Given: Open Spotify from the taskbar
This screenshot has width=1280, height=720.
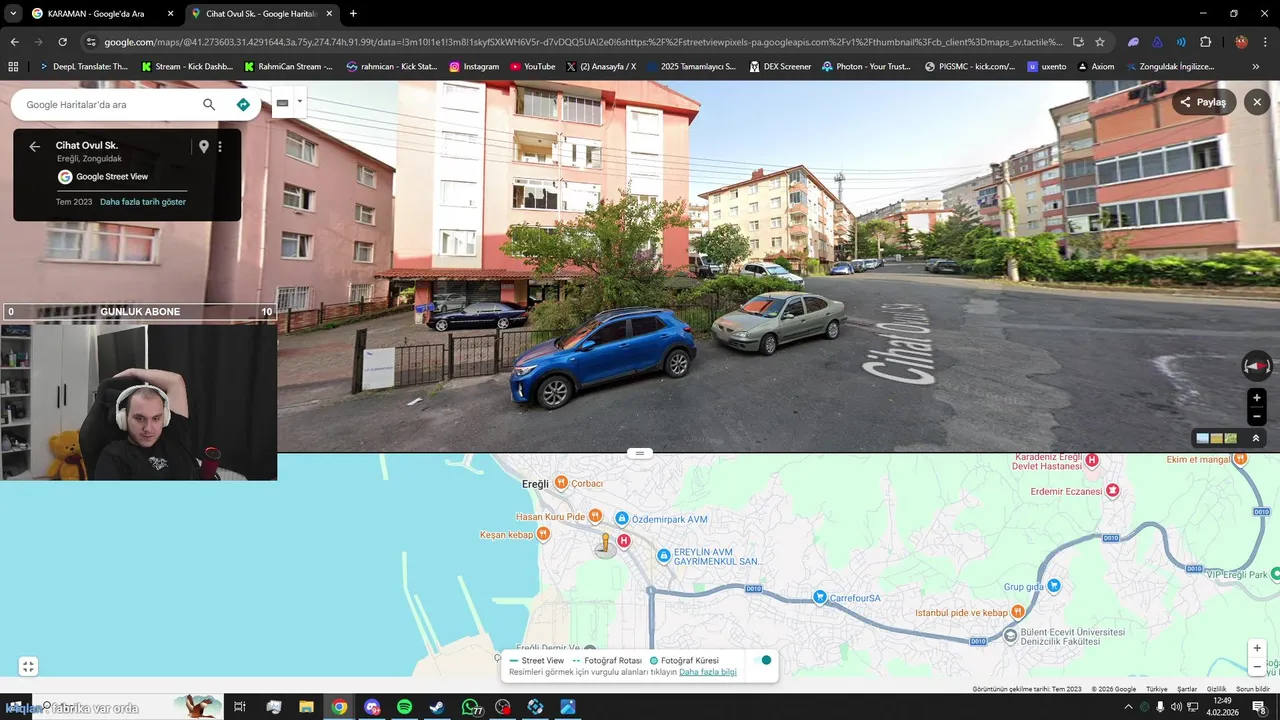Looking at the screenshot, I should (405, 707).
